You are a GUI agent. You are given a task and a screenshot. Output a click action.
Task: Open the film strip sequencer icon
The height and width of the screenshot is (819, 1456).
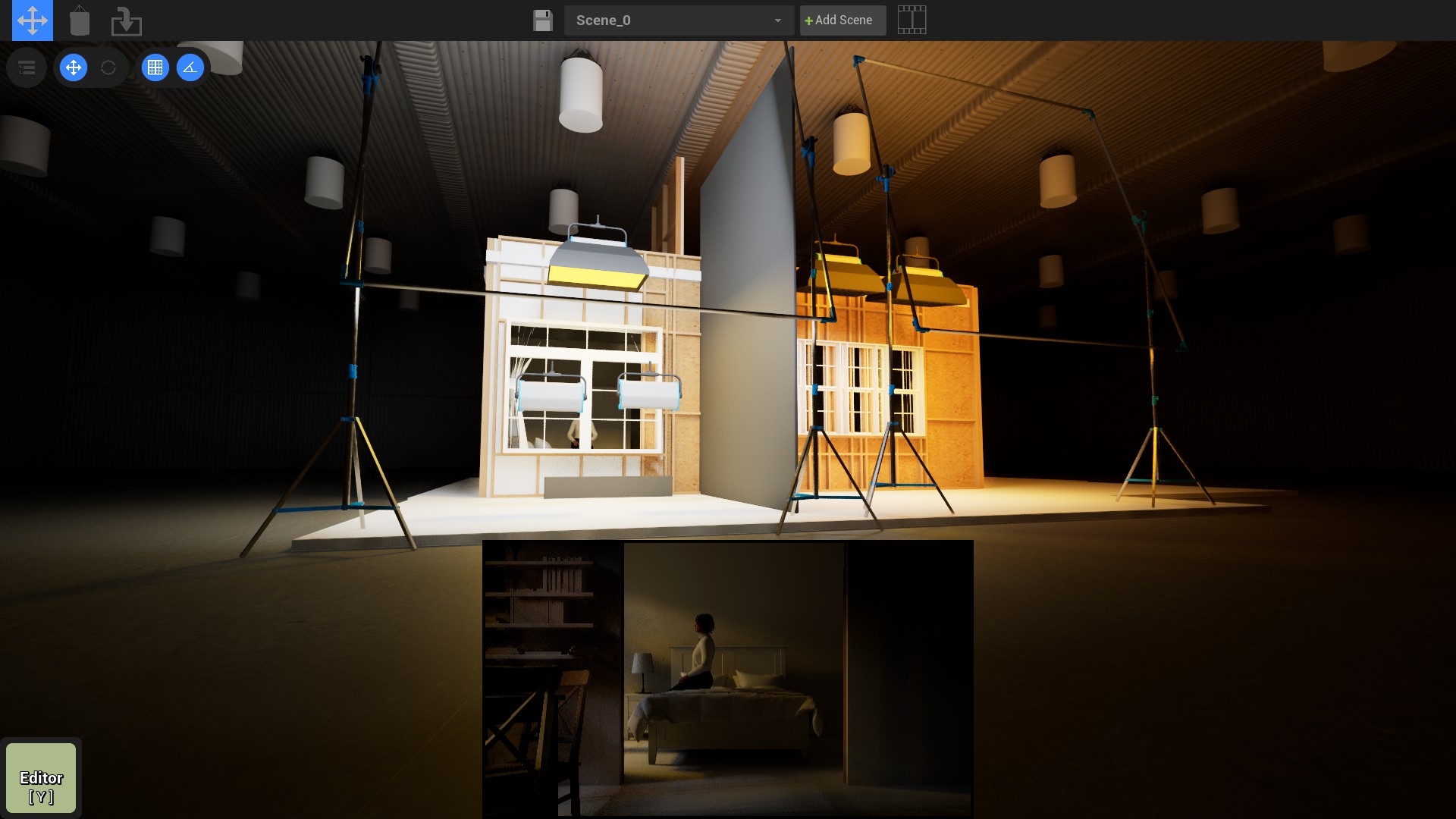(912, 20)
